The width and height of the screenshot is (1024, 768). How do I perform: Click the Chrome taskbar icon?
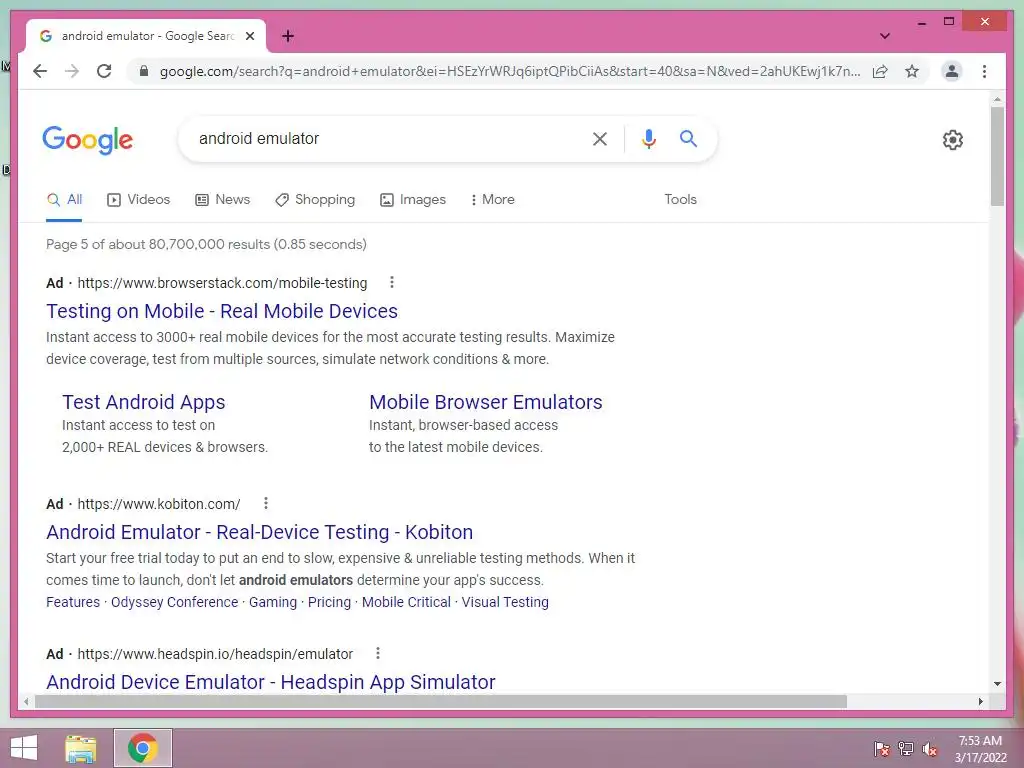[x=143, y=748]
